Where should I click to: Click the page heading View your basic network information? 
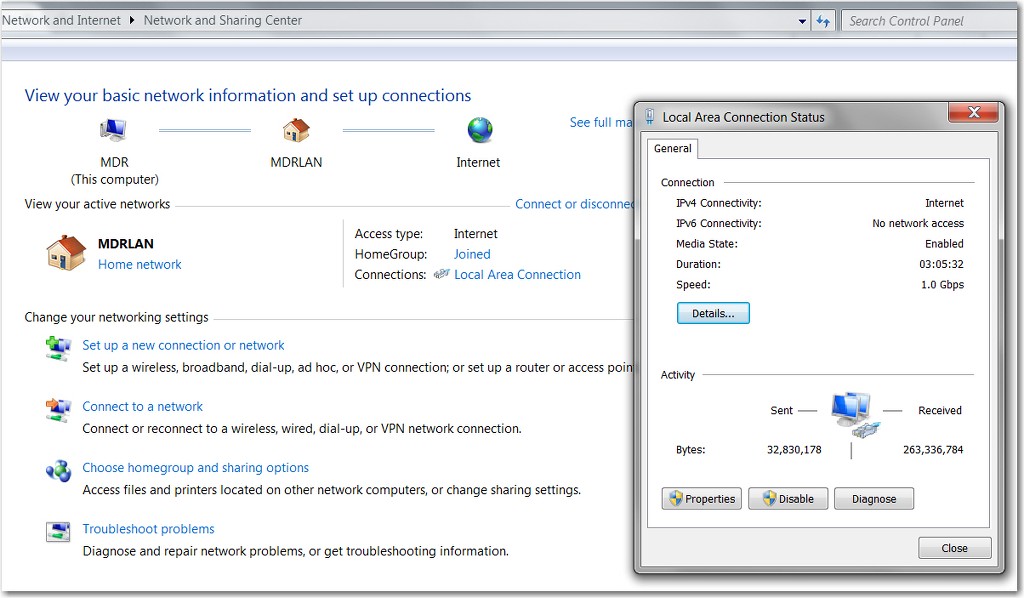pyautogui.click(x=248, y=95)
